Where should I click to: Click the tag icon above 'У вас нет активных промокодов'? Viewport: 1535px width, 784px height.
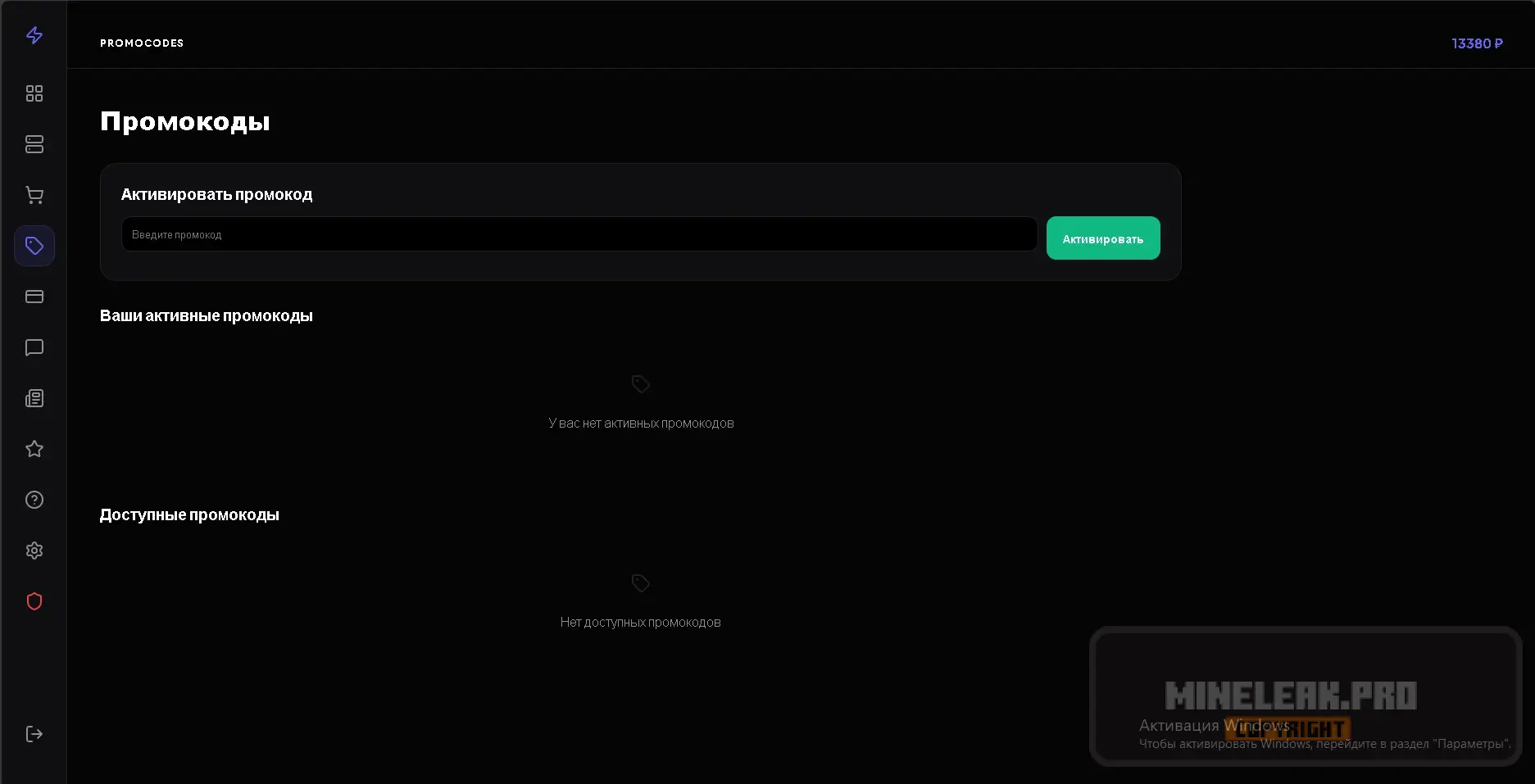[640, 384]
